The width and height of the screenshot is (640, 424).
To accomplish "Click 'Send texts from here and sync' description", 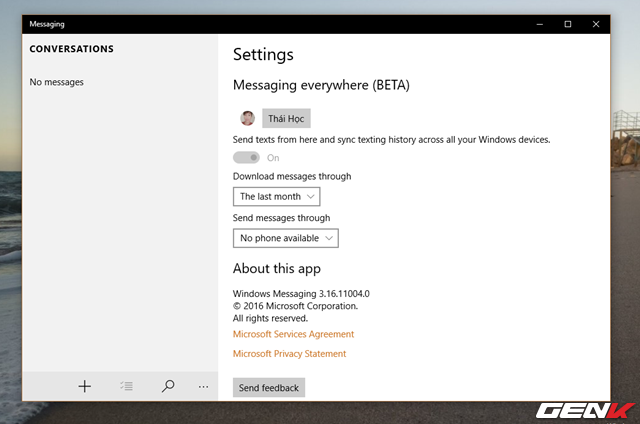I will coord(391,140).
